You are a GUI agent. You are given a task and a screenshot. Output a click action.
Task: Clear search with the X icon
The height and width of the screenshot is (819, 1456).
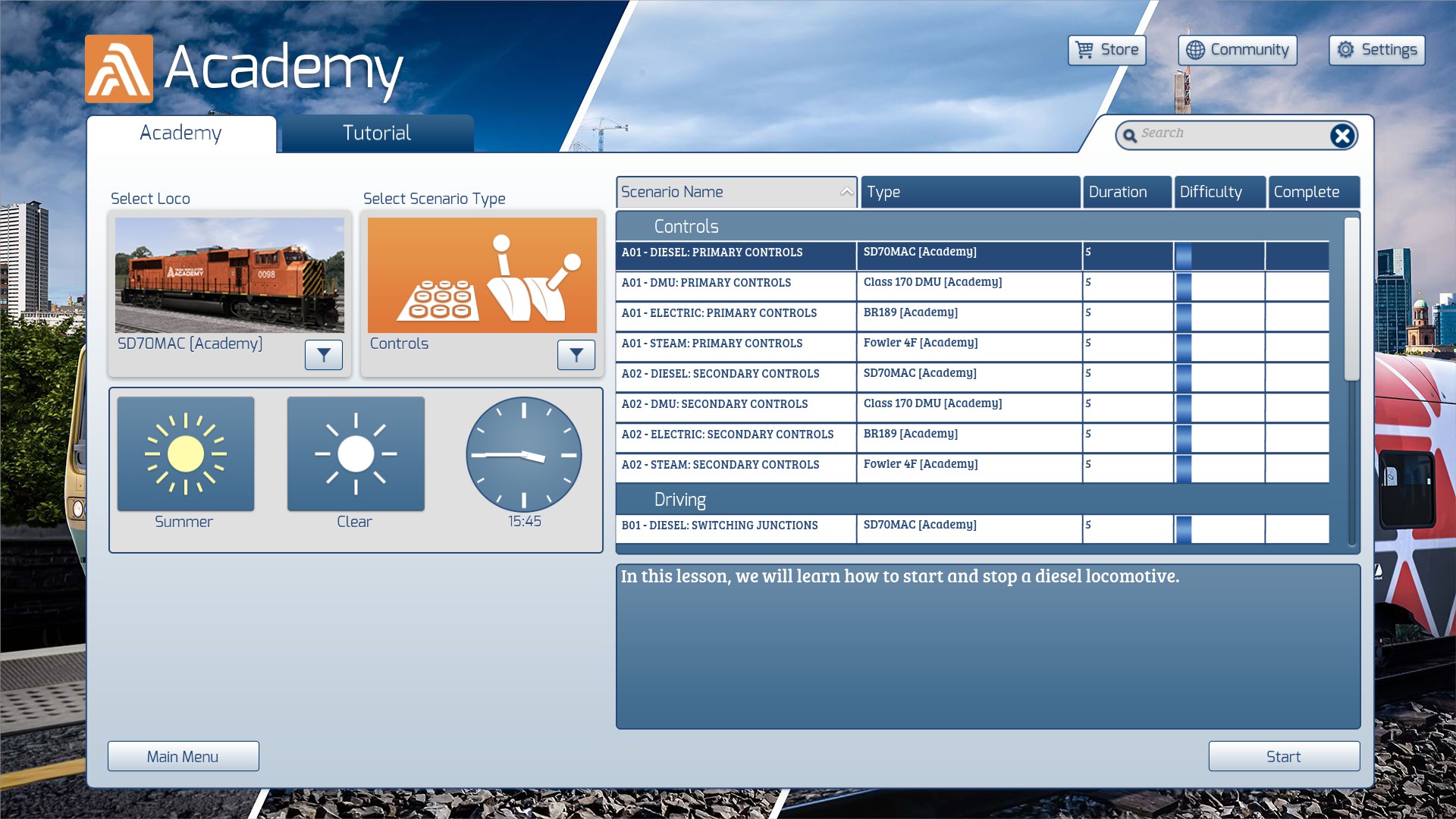coord(1341,136)
